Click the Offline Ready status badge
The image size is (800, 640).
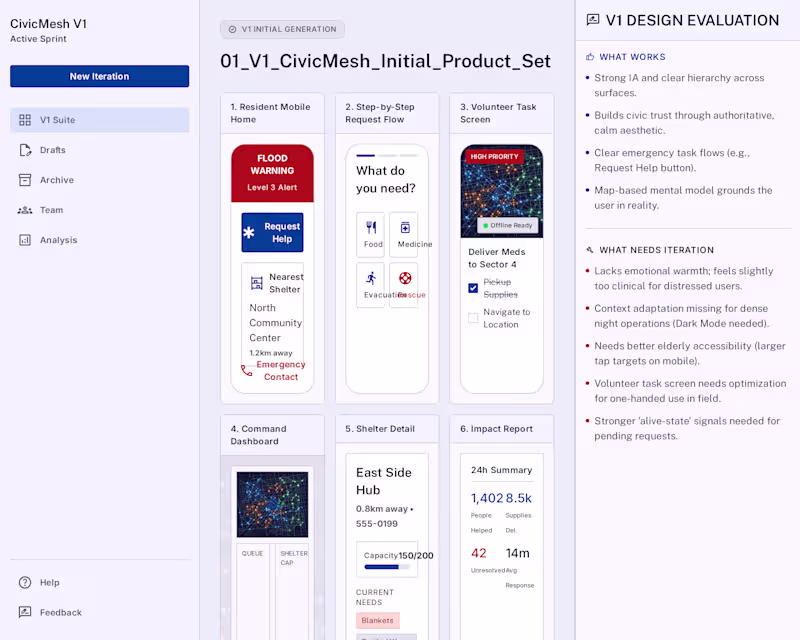pos(508,225)
